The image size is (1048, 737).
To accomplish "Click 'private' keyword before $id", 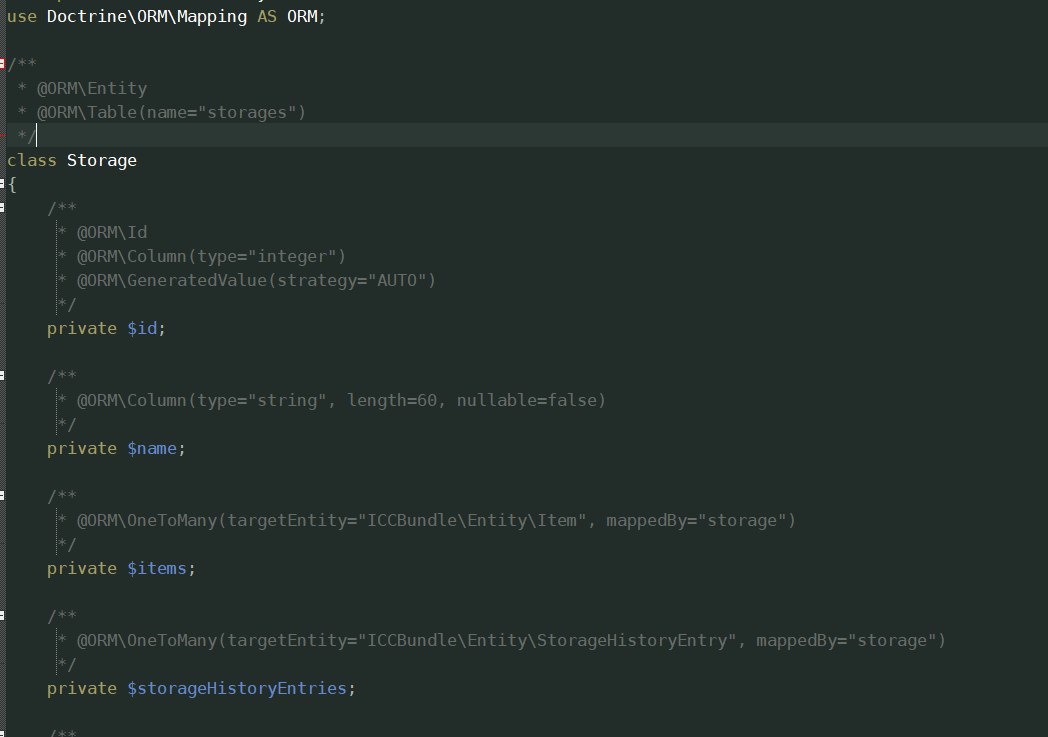I will coord(82,329).
